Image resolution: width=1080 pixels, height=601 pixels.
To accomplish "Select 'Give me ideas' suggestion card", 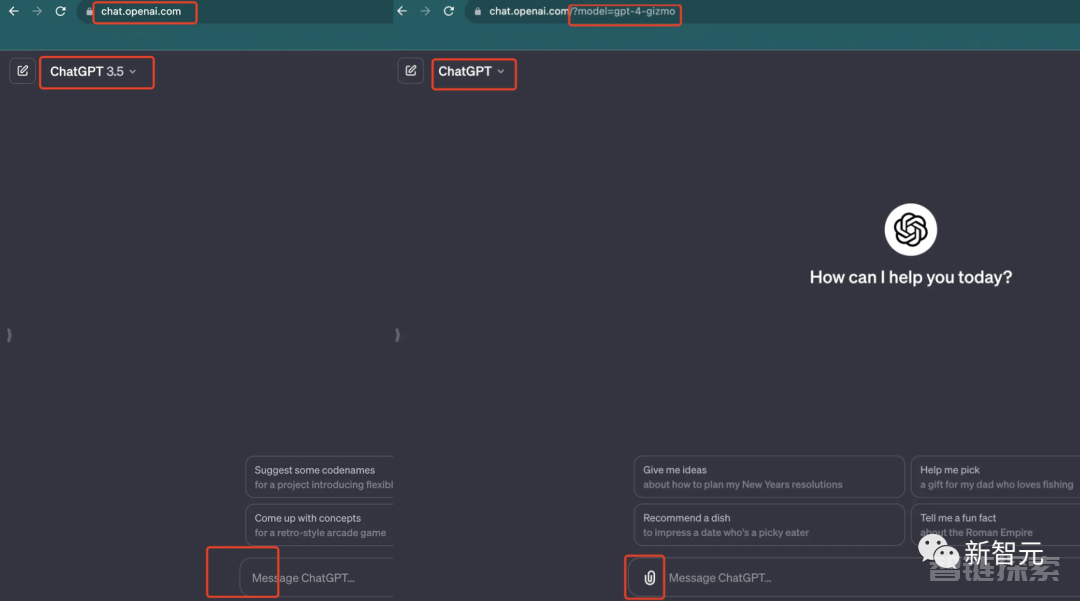I will [x=769, y=476].
